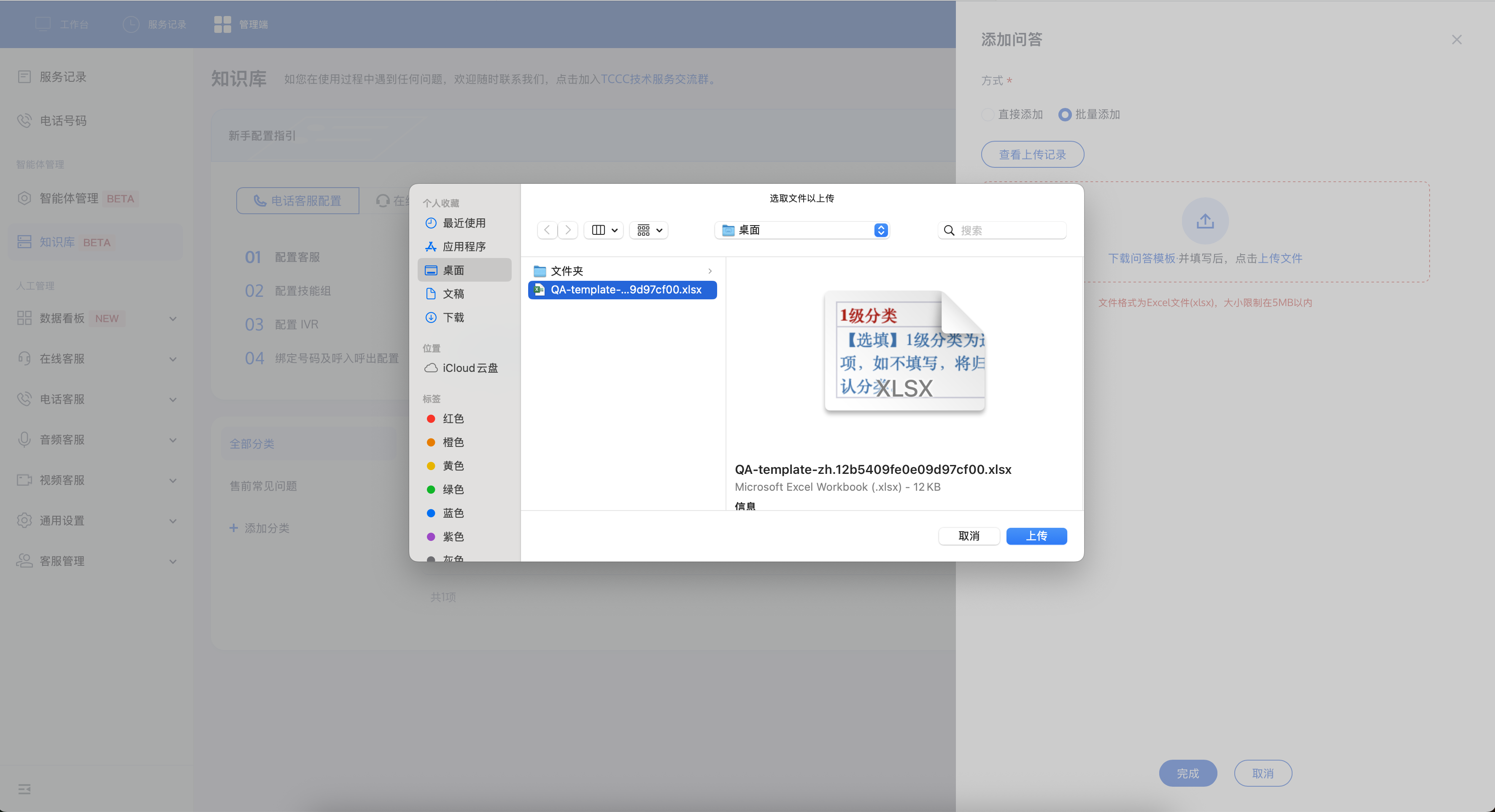Select 最近使用 in the sidebar
Viewport: 1495px width, 812px height.
pos(463,223)
